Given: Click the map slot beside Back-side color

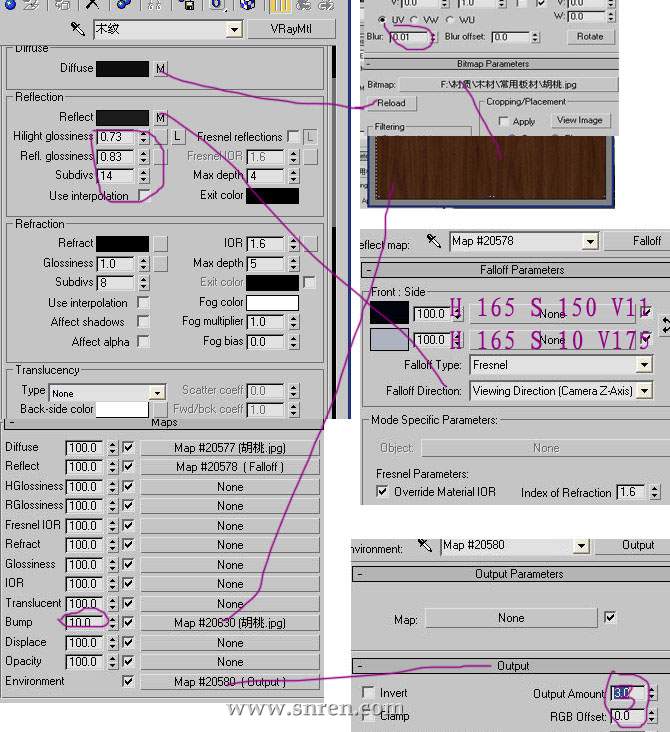Looking at the screenshot, I should [x=161, y=409].
